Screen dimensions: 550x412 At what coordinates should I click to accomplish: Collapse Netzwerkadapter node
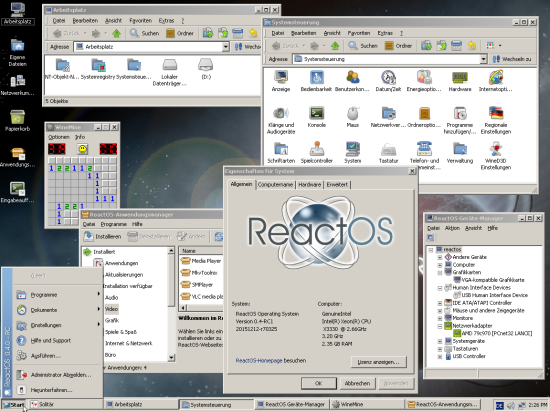pyautogui.click(x=440, y=326)
